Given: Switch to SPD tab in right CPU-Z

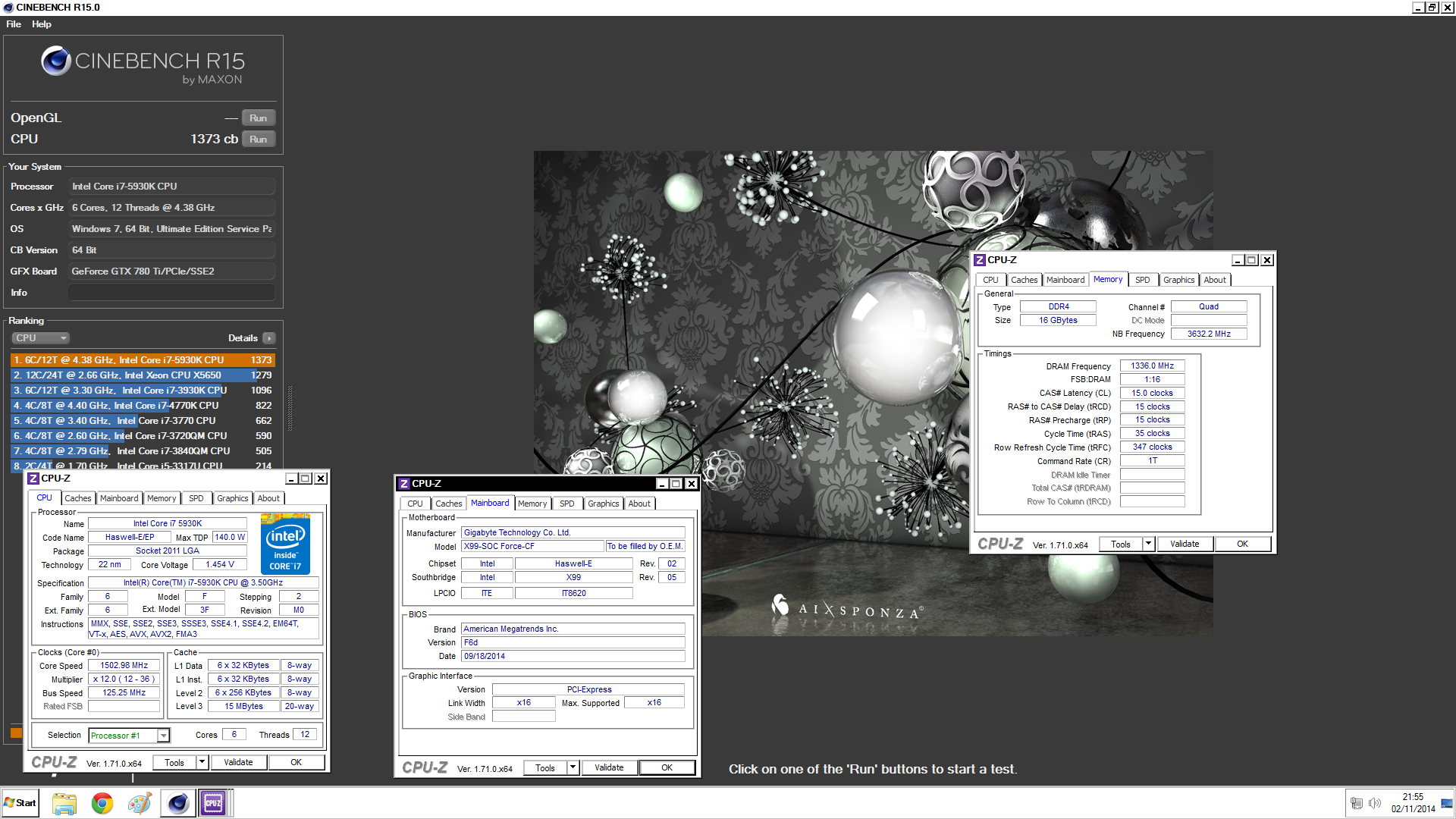Looking at the screenshot, I should [x=1143, y=281].
